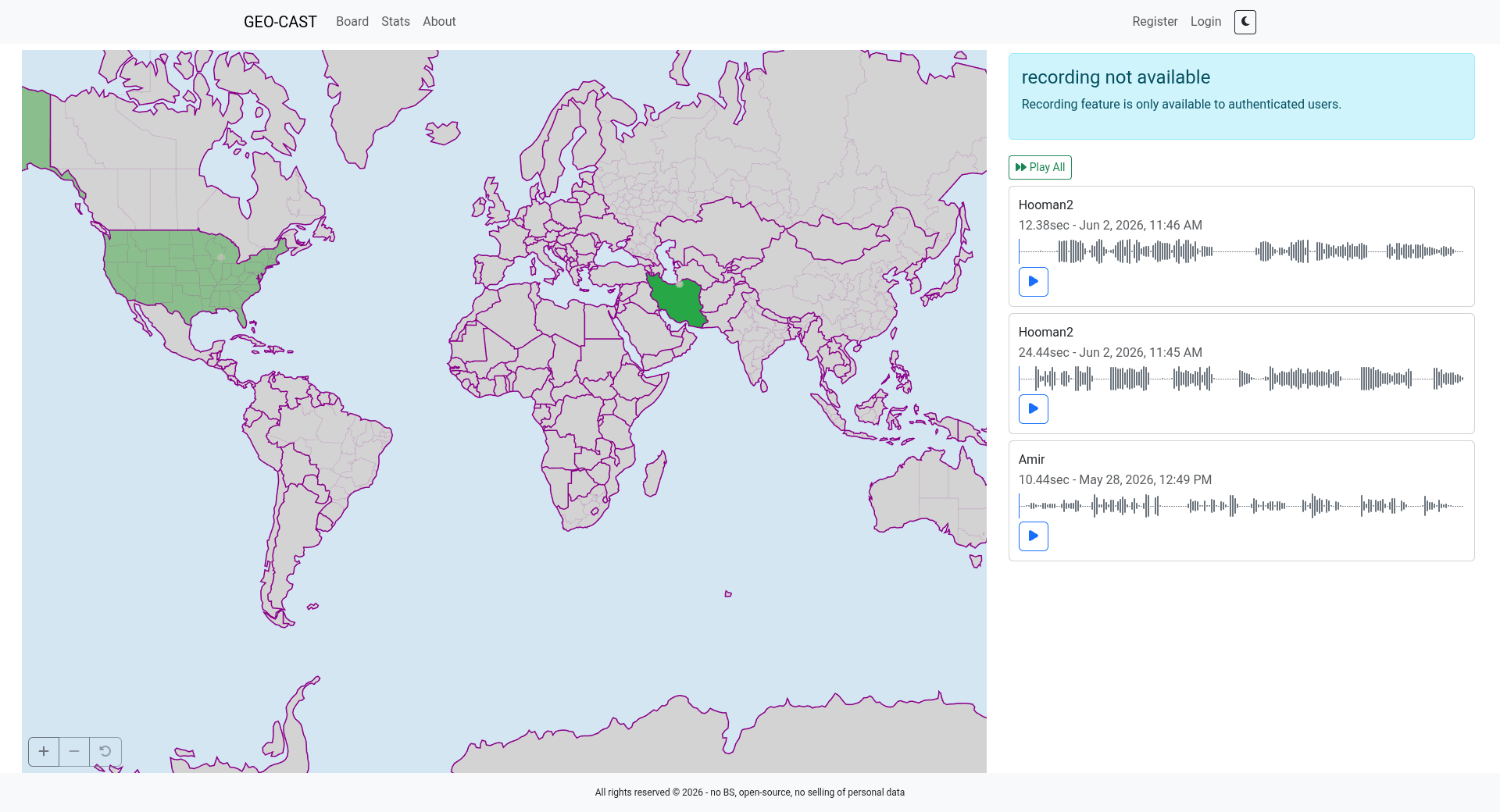
Task: Toggle dark mode with the moon icon
Action: coord(1245,22)
